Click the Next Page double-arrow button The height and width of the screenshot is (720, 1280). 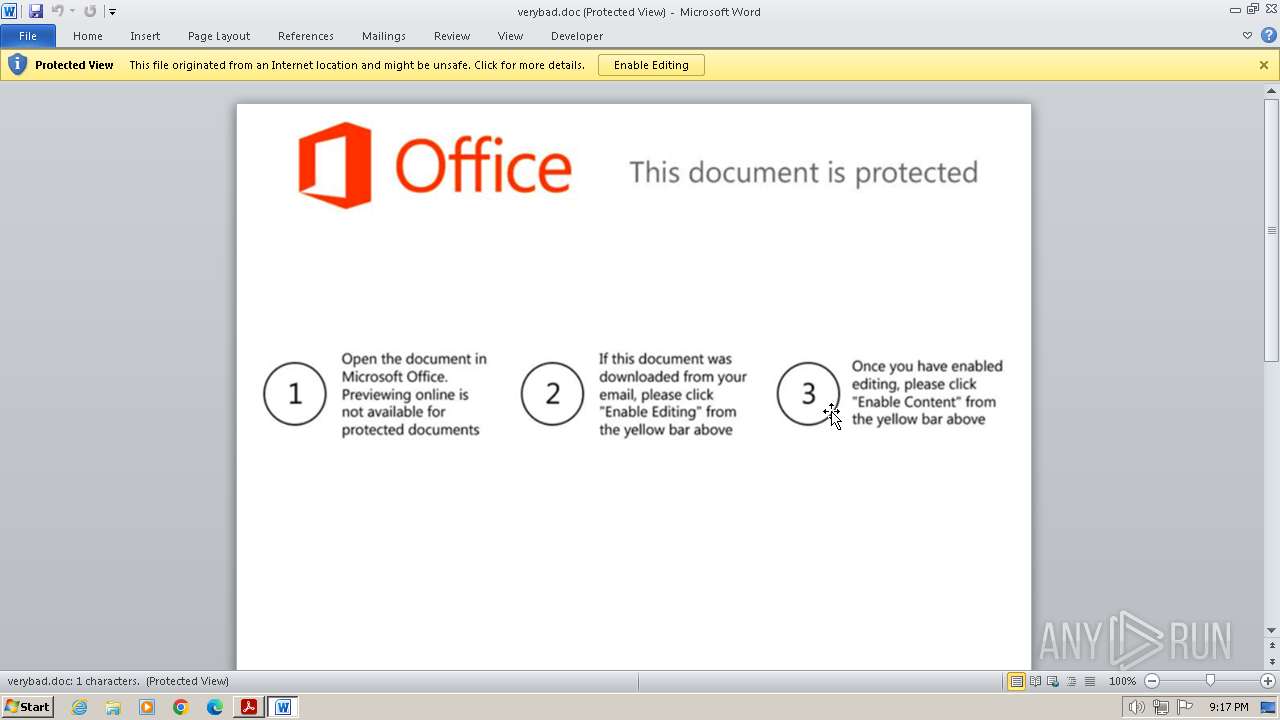pyautogui.click(x=1271, y=662)
